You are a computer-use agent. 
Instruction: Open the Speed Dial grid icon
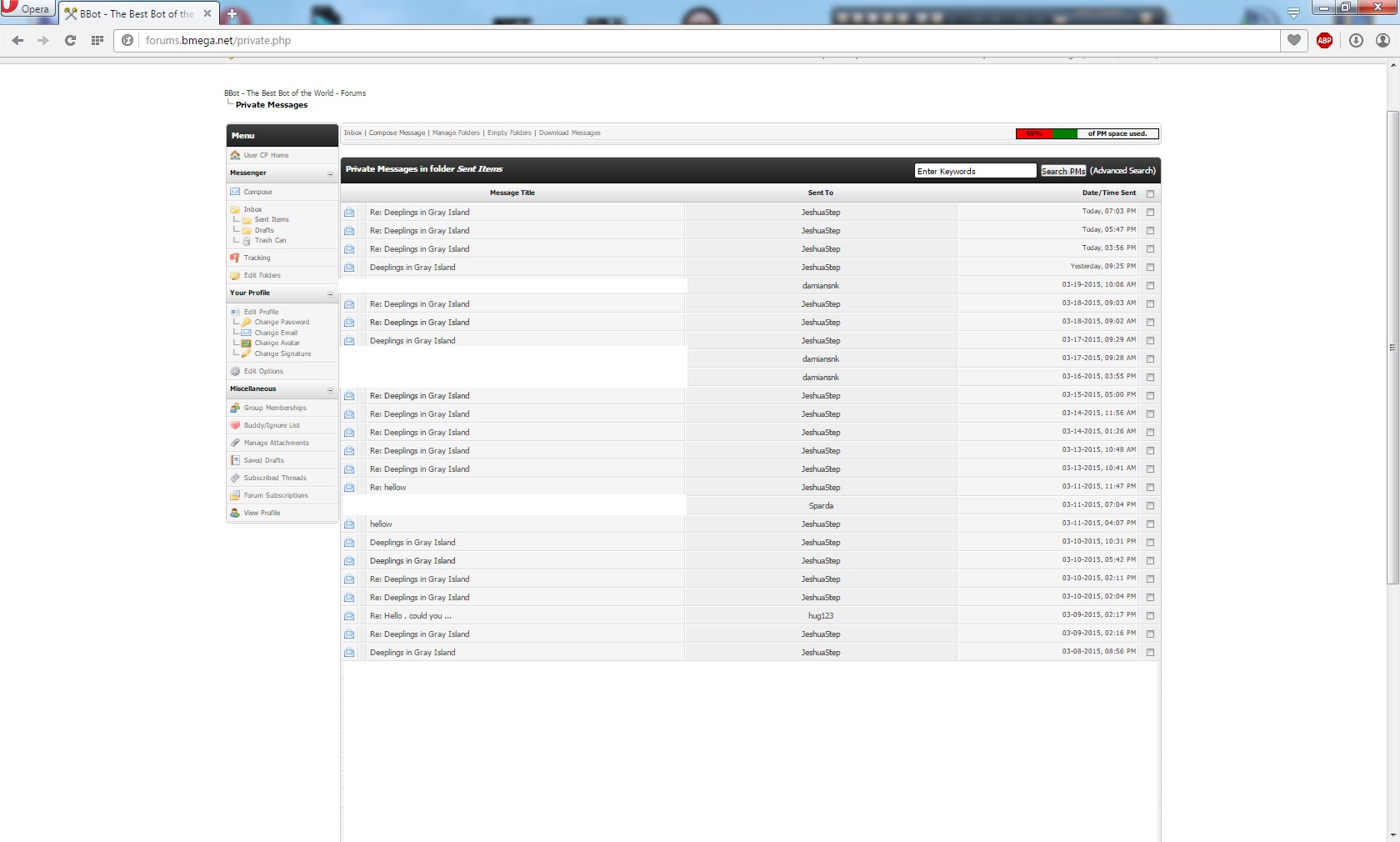97,40
